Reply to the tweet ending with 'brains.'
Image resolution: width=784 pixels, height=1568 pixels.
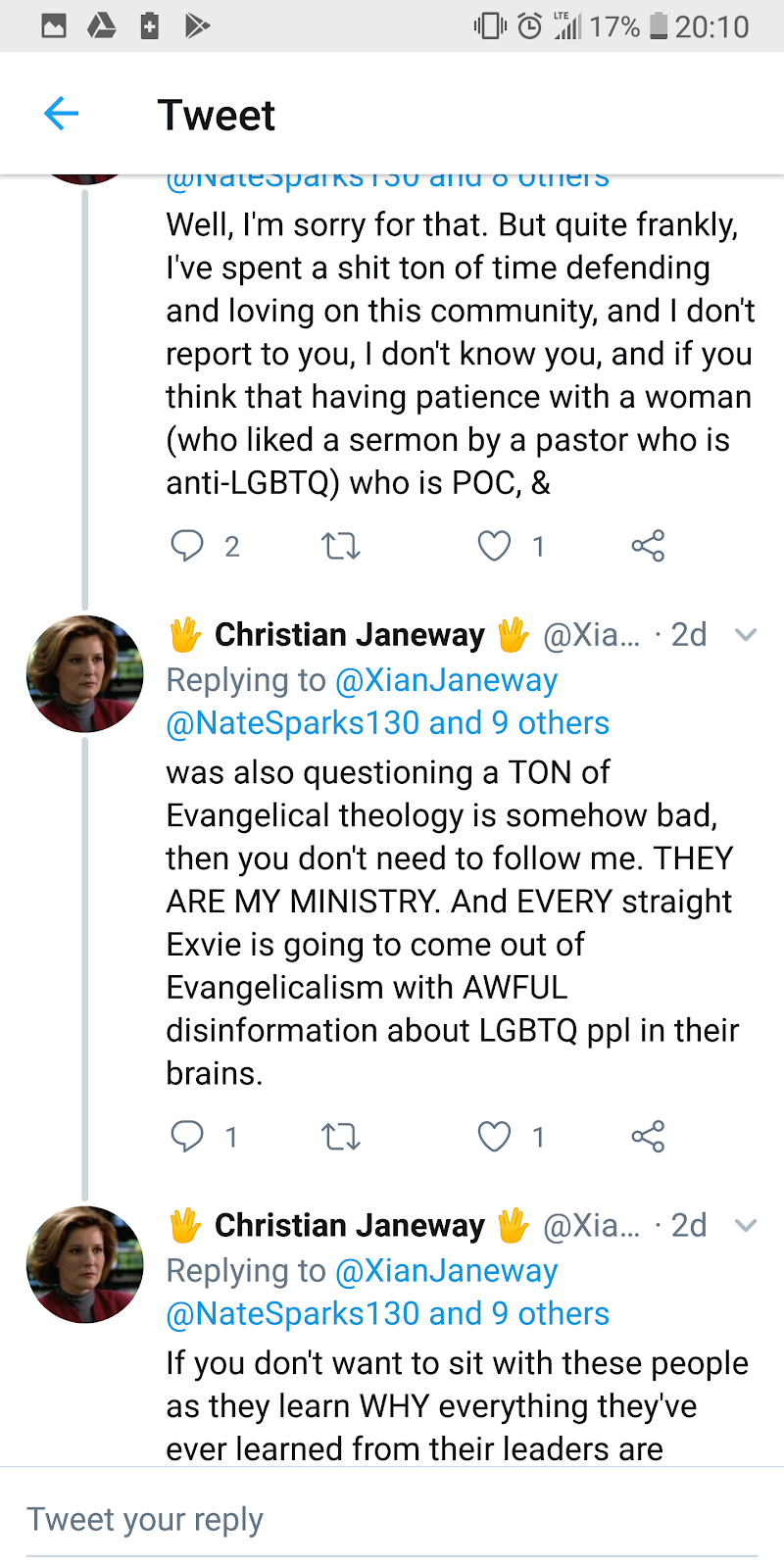tap(186, 1136)
